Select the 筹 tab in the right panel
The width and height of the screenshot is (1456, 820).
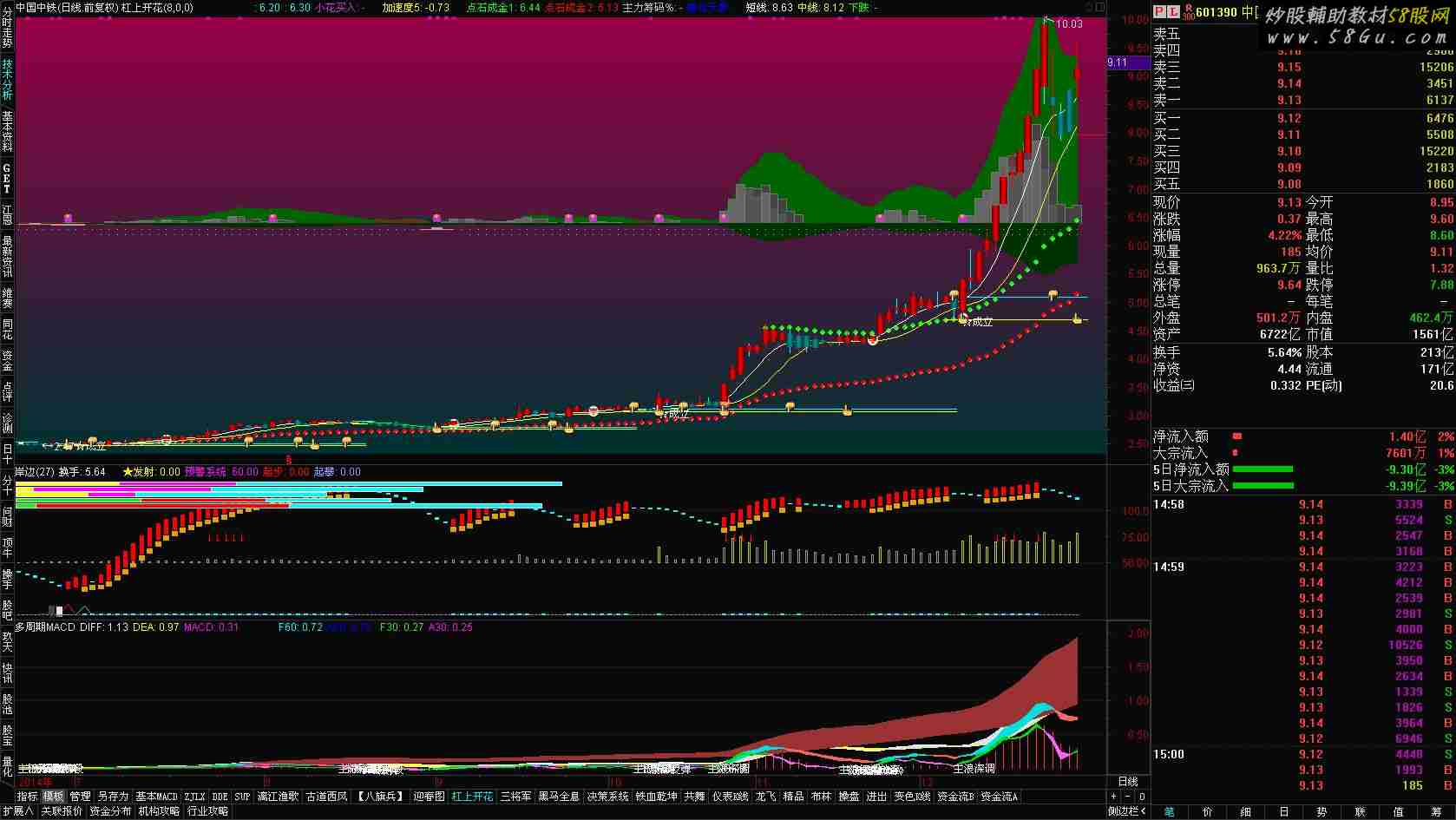1436,811
